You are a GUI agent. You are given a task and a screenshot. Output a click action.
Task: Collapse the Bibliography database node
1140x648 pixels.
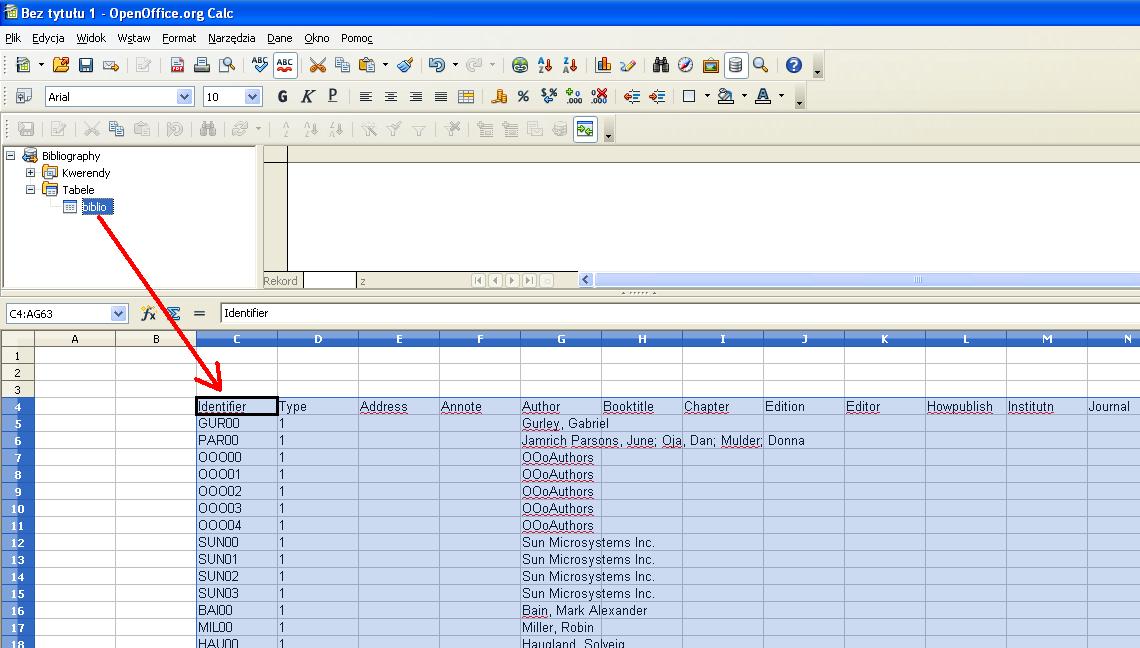pos(10,156)
